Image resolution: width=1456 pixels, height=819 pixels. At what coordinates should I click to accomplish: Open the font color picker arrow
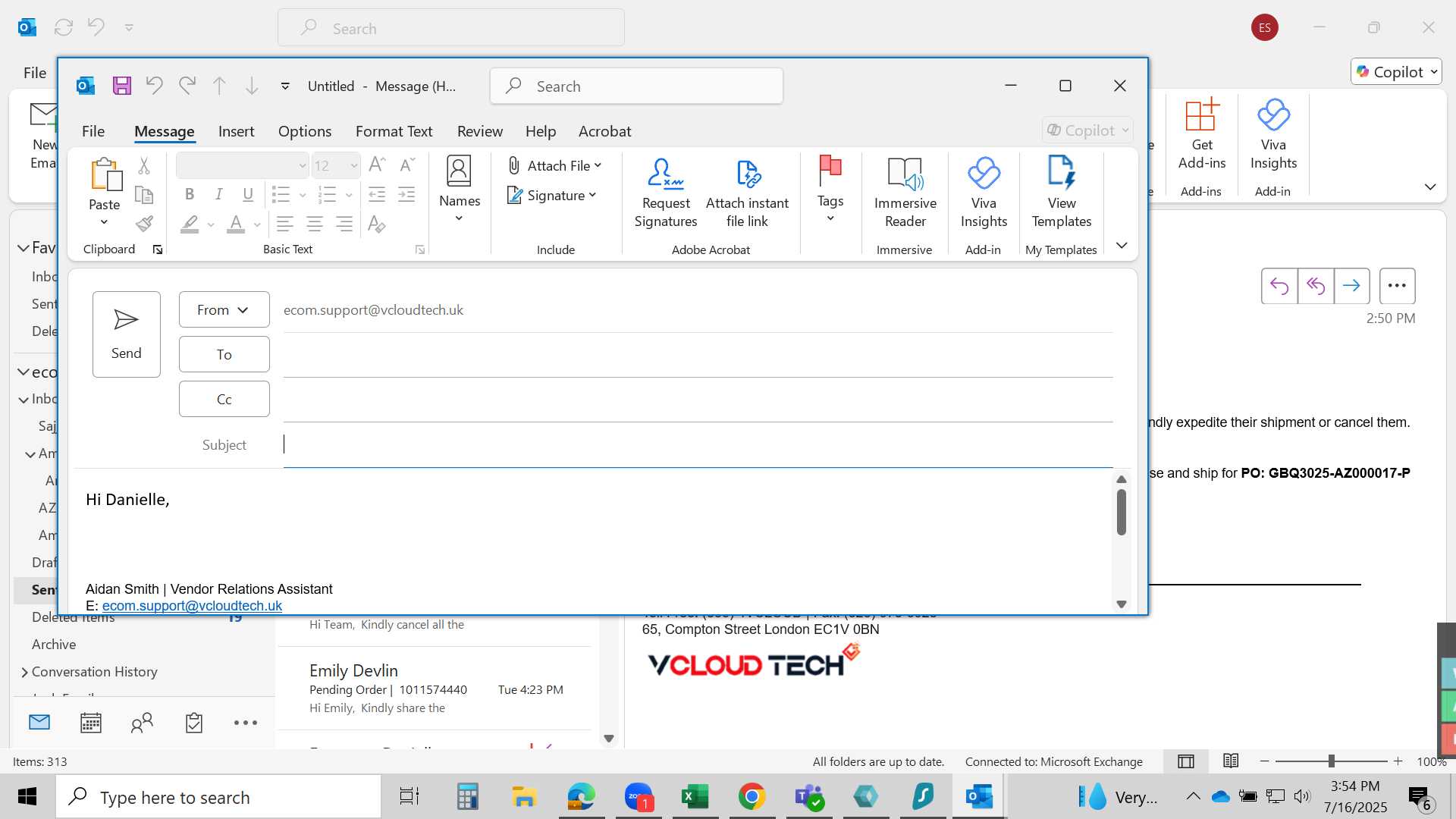[x=257, y=224]
